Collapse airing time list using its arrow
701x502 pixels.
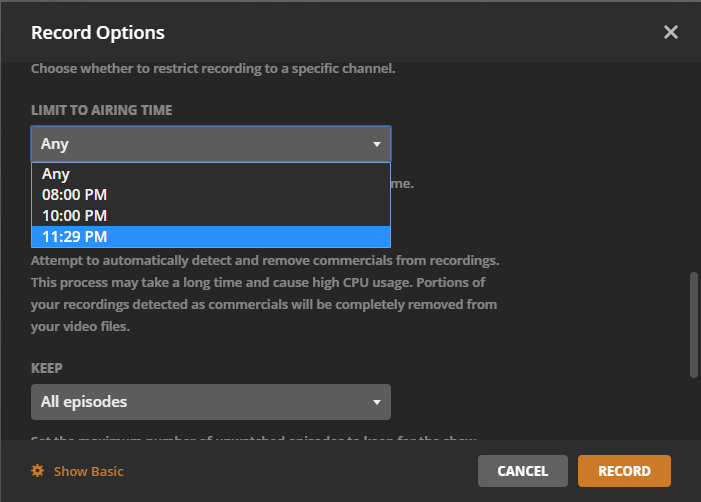pyautogui.click(x=377, y=144)
